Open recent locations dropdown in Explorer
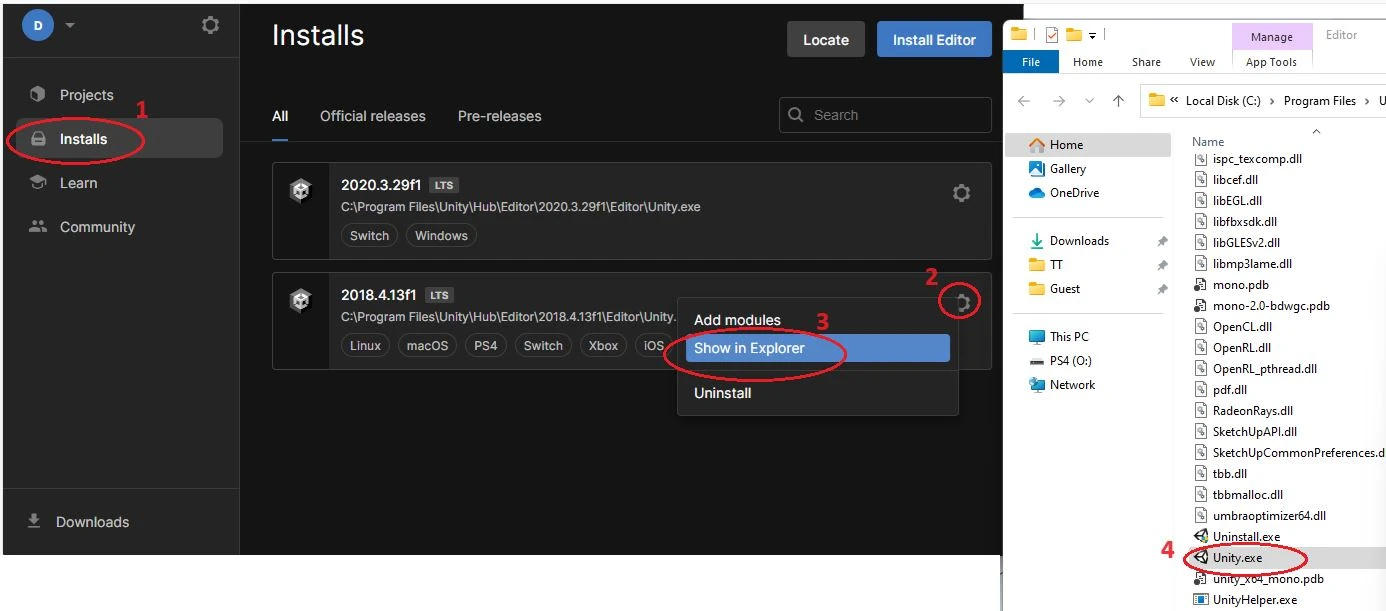 [1090, 101]
